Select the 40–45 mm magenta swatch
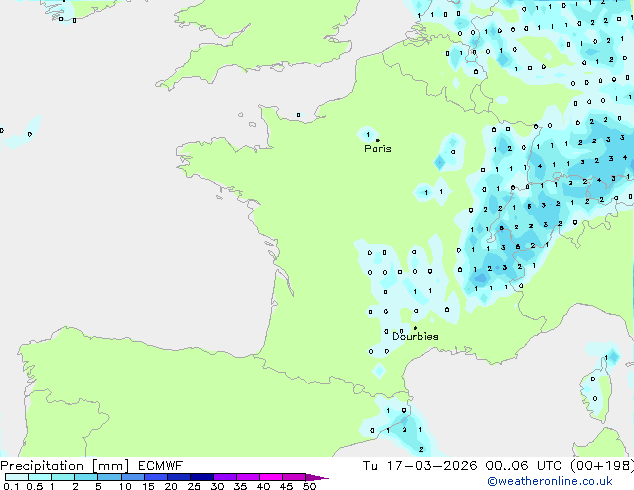 click(x=271, y=477)
